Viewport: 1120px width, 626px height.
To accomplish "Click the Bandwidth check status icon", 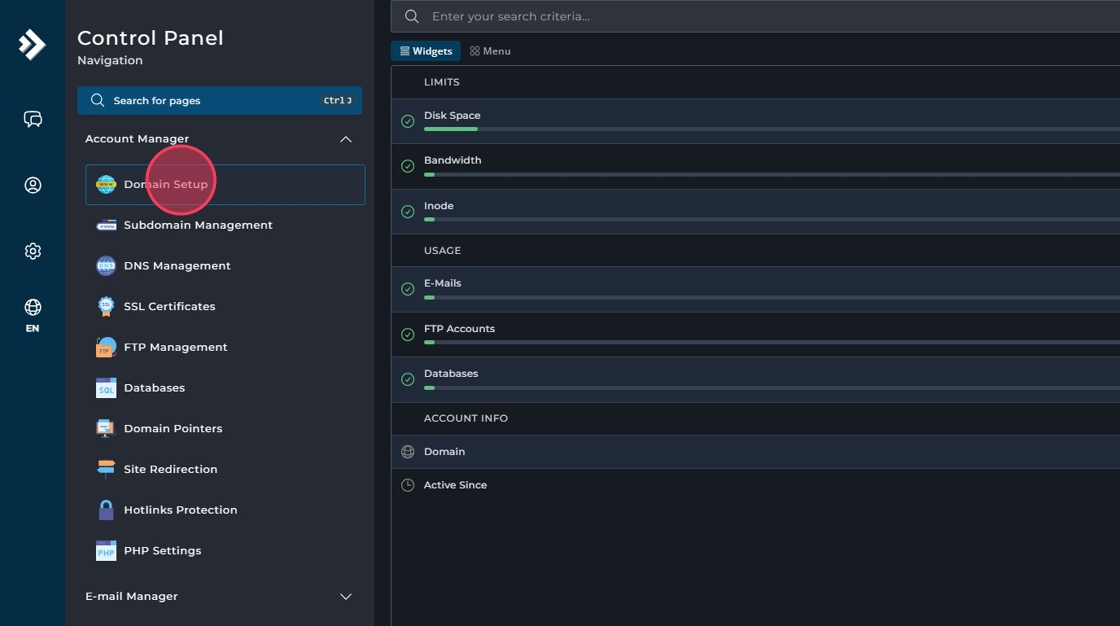I will (x=408, y=167).
